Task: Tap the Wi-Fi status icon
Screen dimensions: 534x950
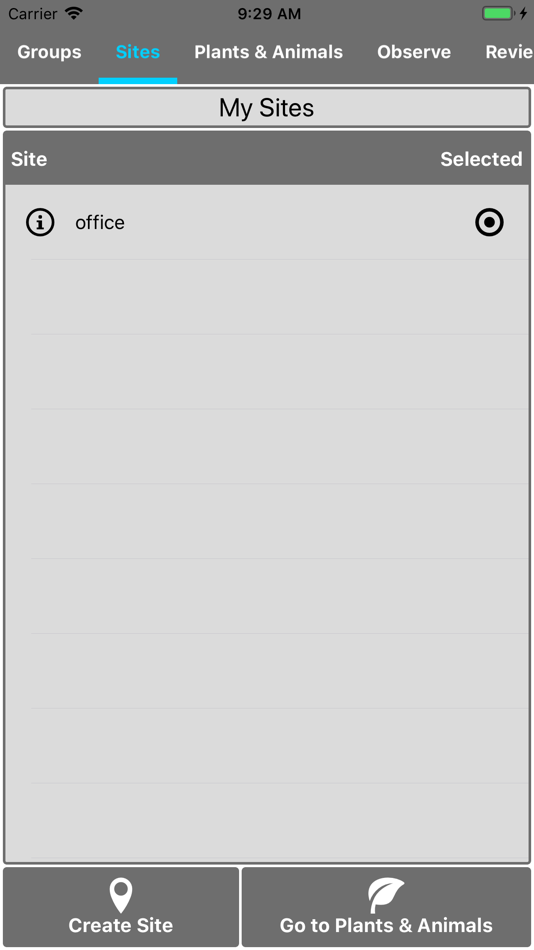Action: pos(74,13)
